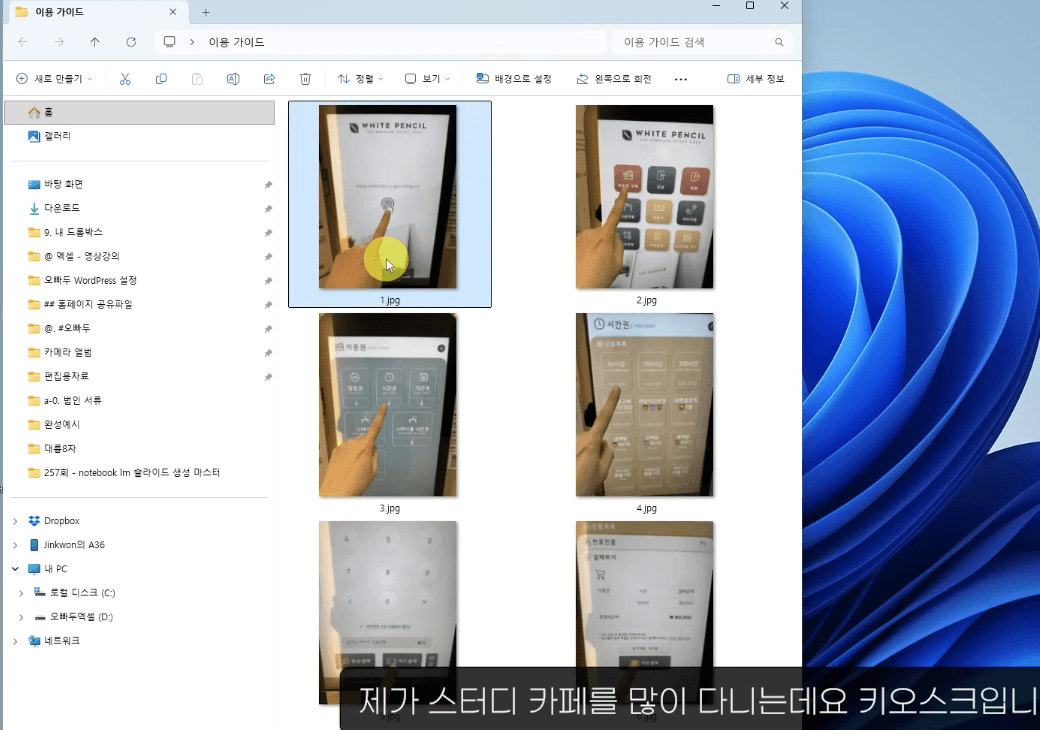The image size is (1040, 730).
Task: Collapse the 내 PC tree node
Action: pyautogui.click(x=15, y=569)
